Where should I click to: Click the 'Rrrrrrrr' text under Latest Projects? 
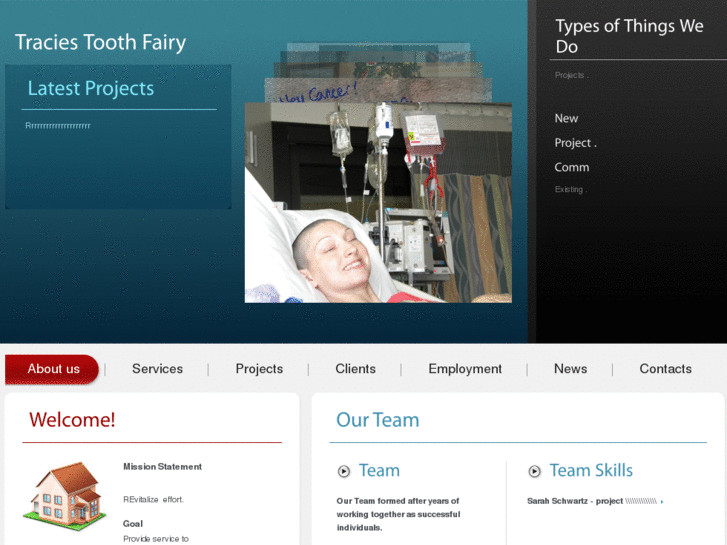pyautogui.click(x=58, y=126)
